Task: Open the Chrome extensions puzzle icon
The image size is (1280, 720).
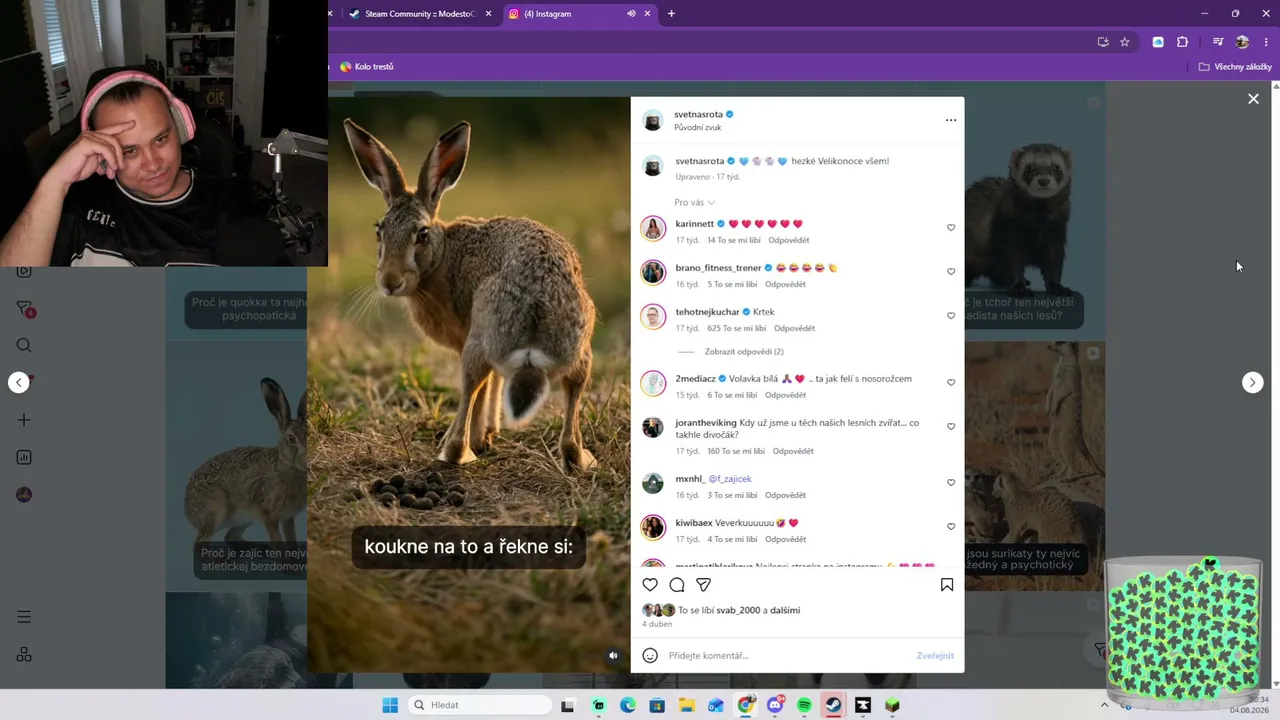Action: click(x=1183, y=42)
